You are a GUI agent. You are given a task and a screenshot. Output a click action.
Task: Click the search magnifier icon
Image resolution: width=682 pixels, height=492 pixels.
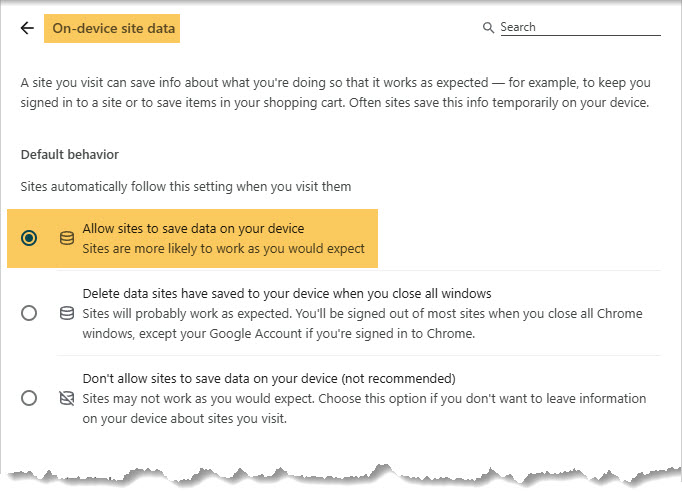coord(488,28)
